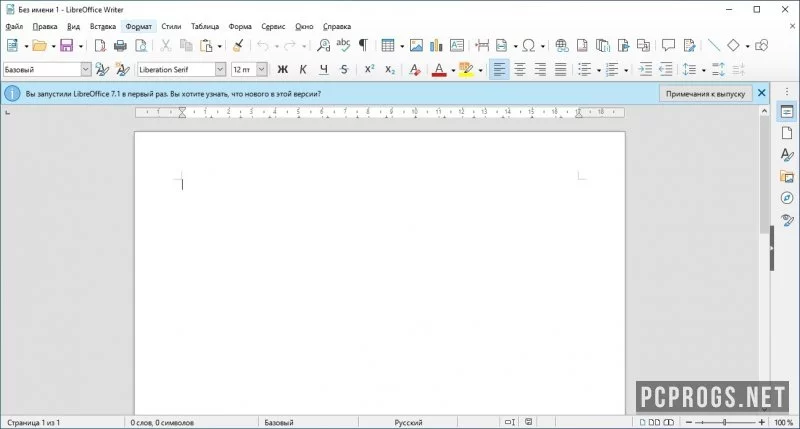The image size is (800, 429).
Task: Insert a chart
Action: coord(436,45)
